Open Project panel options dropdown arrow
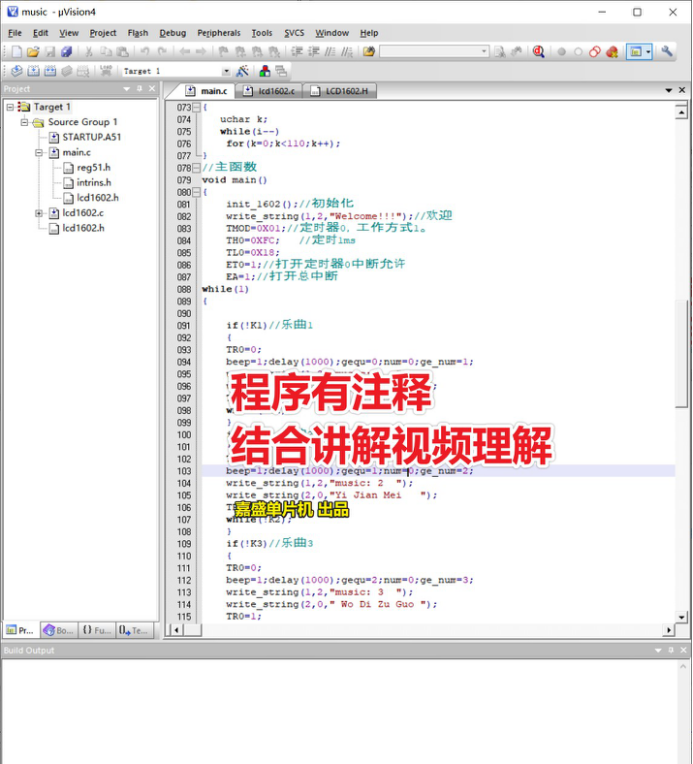The width and height of the screenshot is (693, 764). (127, 89)
